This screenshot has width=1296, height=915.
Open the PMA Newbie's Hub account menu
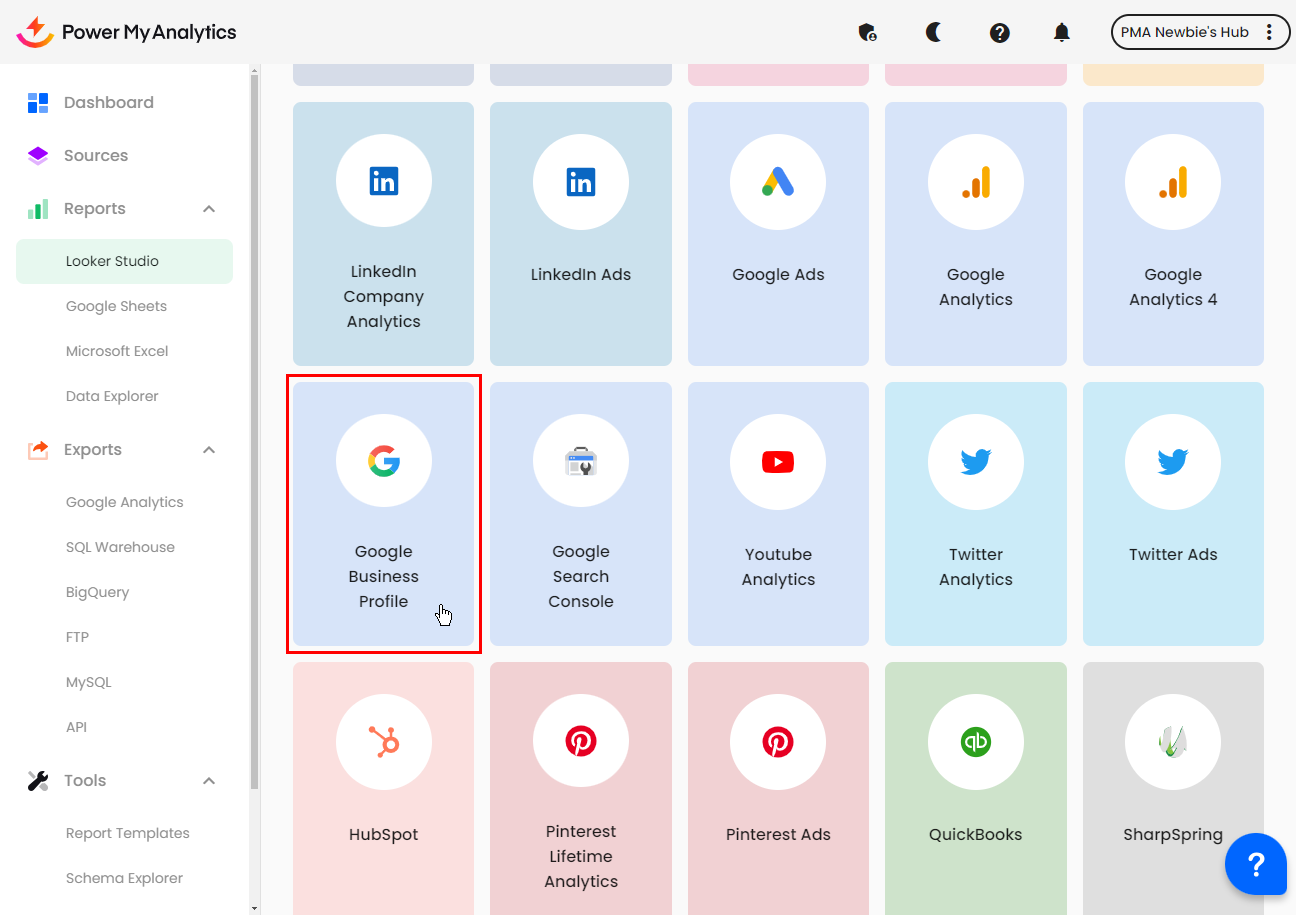point(1197,32)
